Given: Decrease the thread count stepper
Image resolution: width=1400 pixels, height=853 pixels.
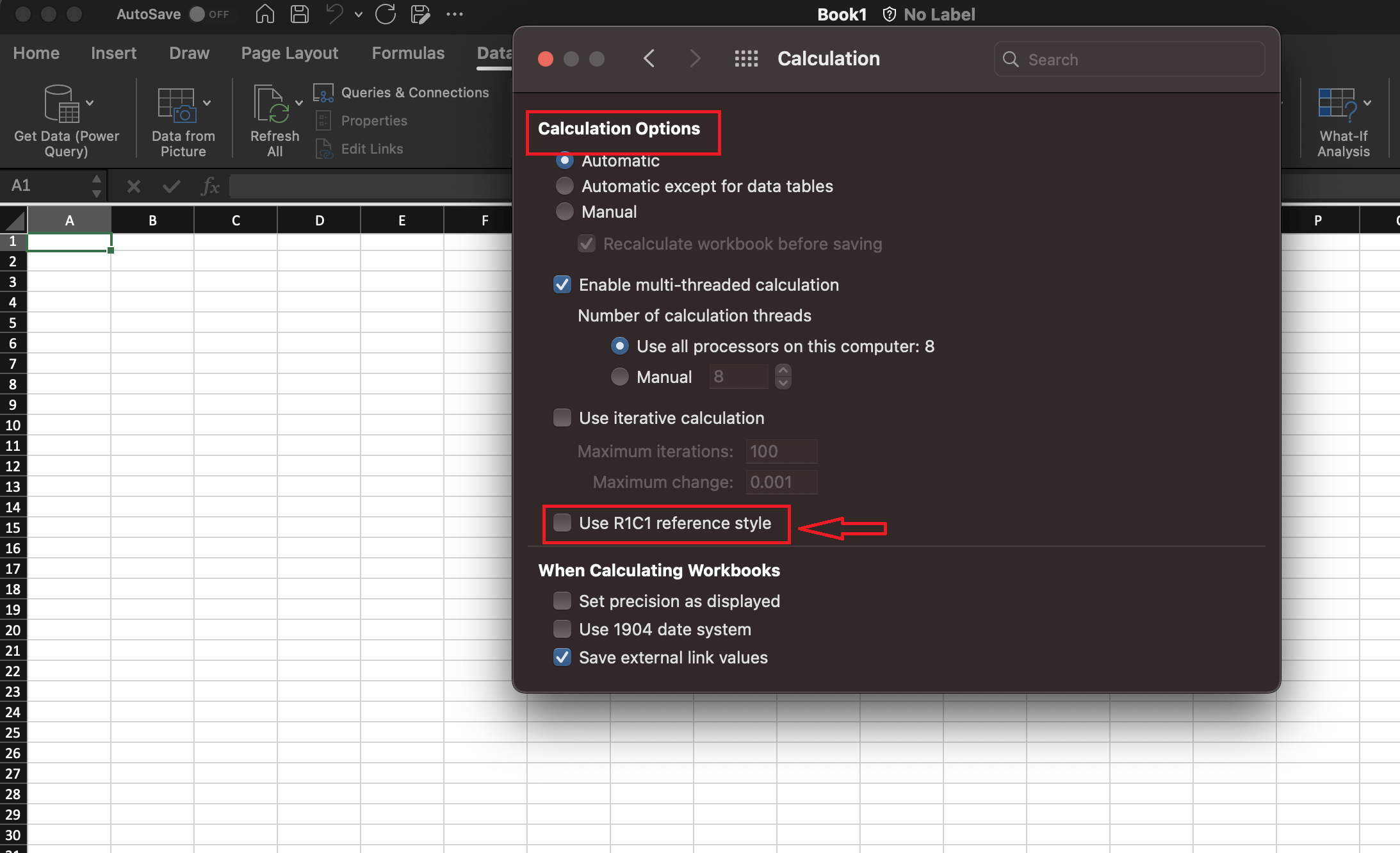Looking at the screenshot, I should point(783,383).
